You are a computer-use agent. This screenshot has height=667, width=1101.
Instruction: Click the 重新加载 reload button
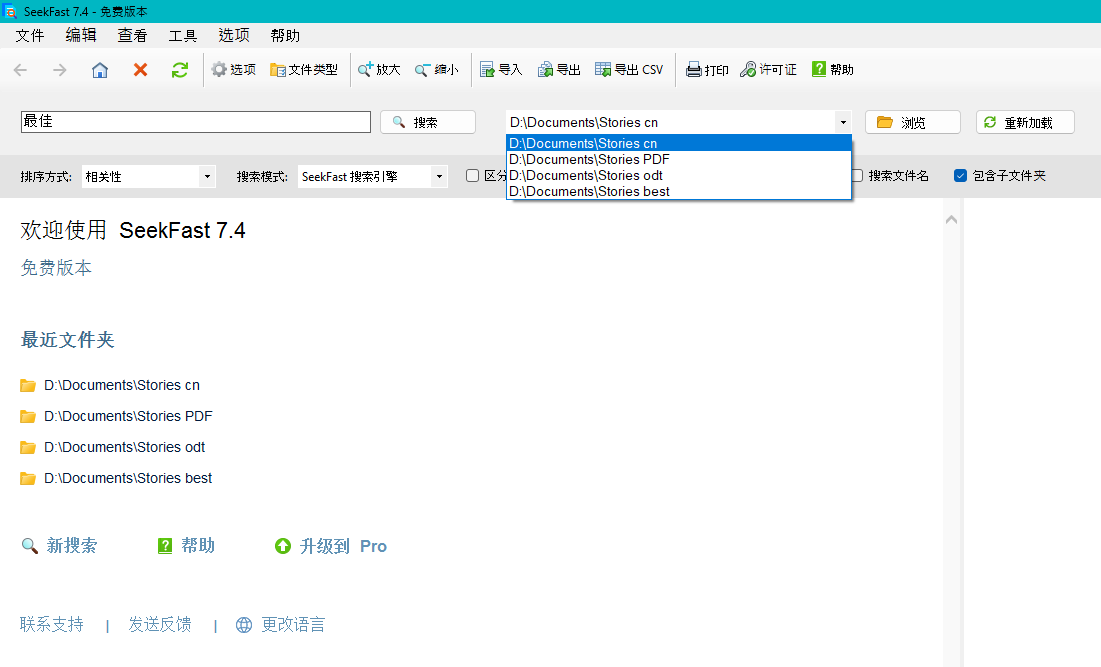(x=1025, y=122)
